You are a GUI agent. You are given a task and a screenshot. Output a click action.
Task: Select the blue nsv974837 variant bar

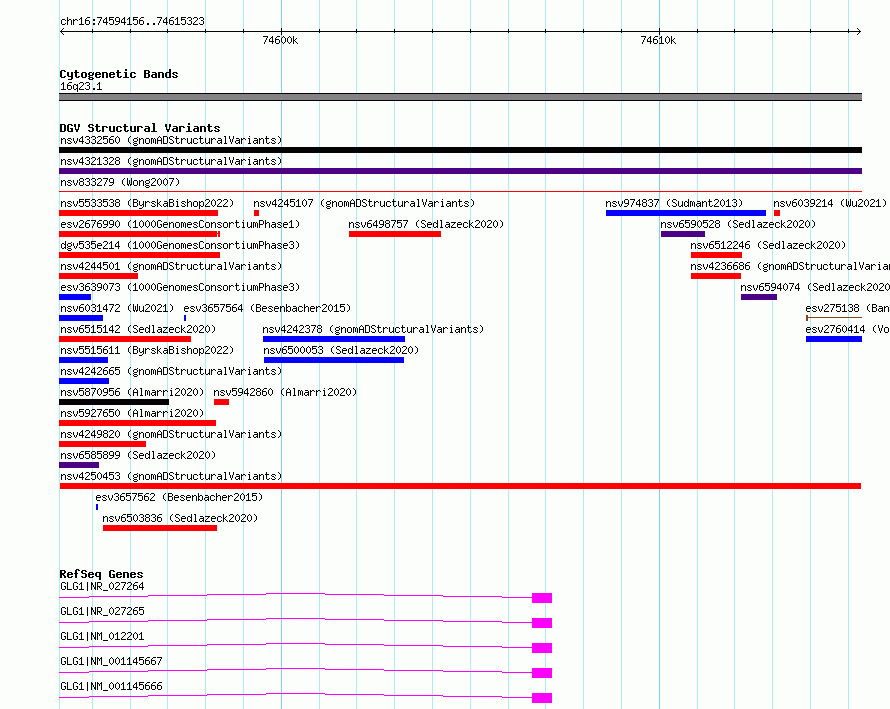pos(686,213)
